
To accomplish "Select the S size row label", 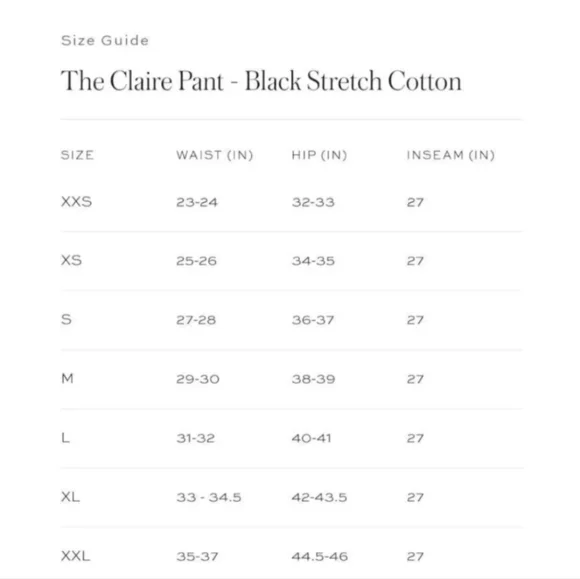I will tap(66, 319).
